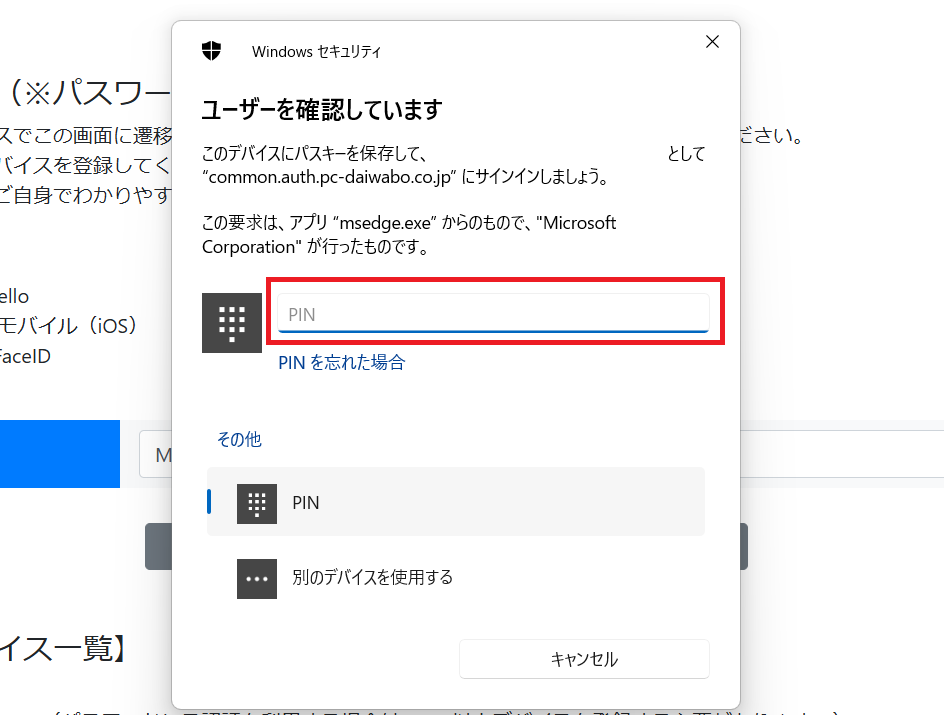Click the モバイル（iOS） text on the page
This screenshot has height=715, width=944.
pos(68,325)
